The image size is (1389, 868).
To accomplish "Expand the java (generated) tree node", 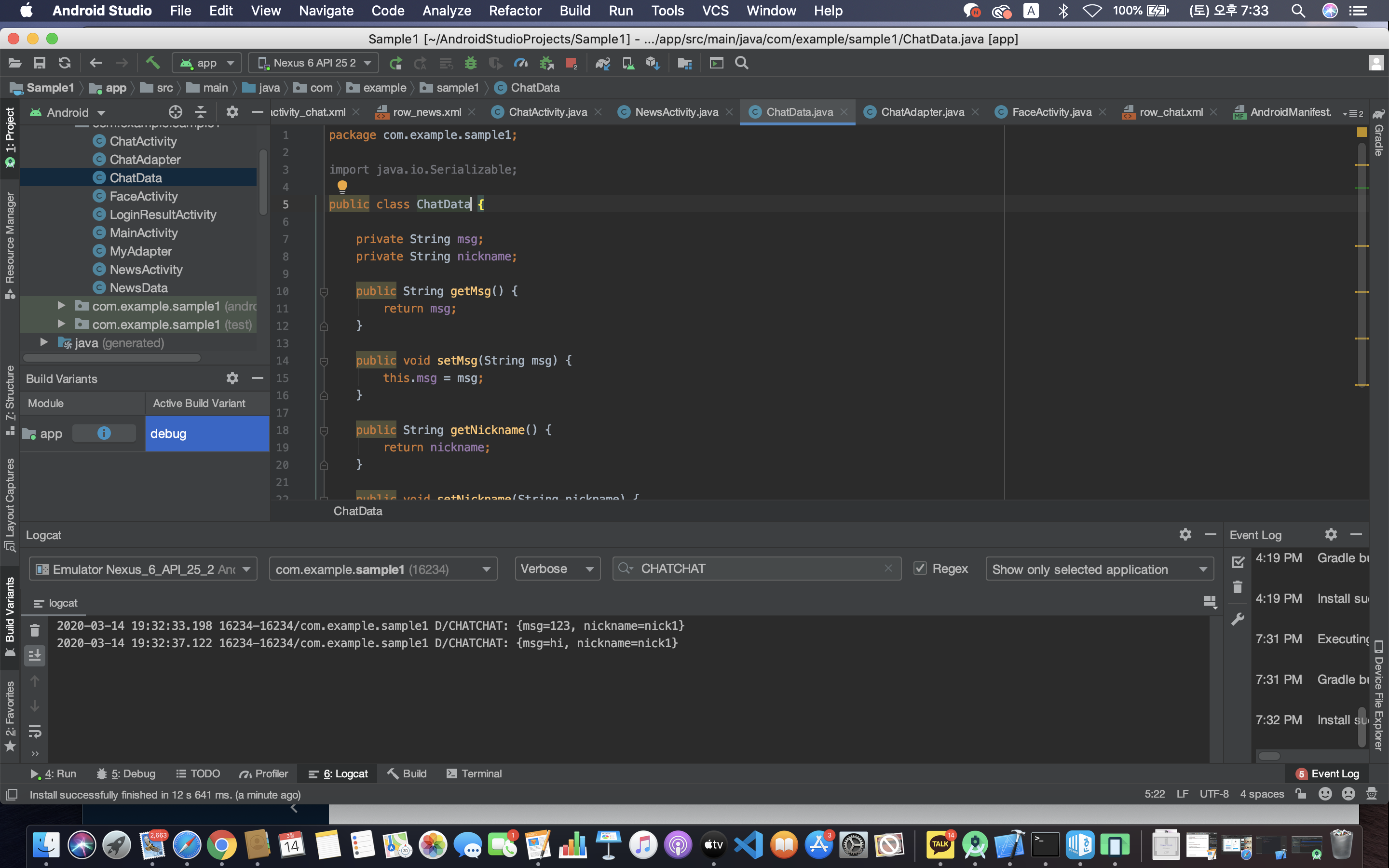I will 43,343.
